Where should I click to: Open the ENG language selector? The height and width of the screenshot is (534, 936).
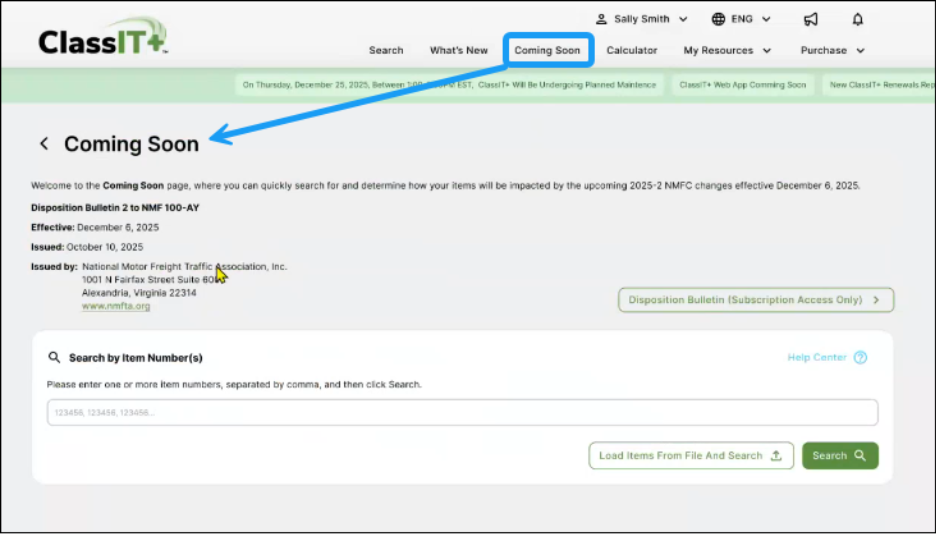pos(741,19)
